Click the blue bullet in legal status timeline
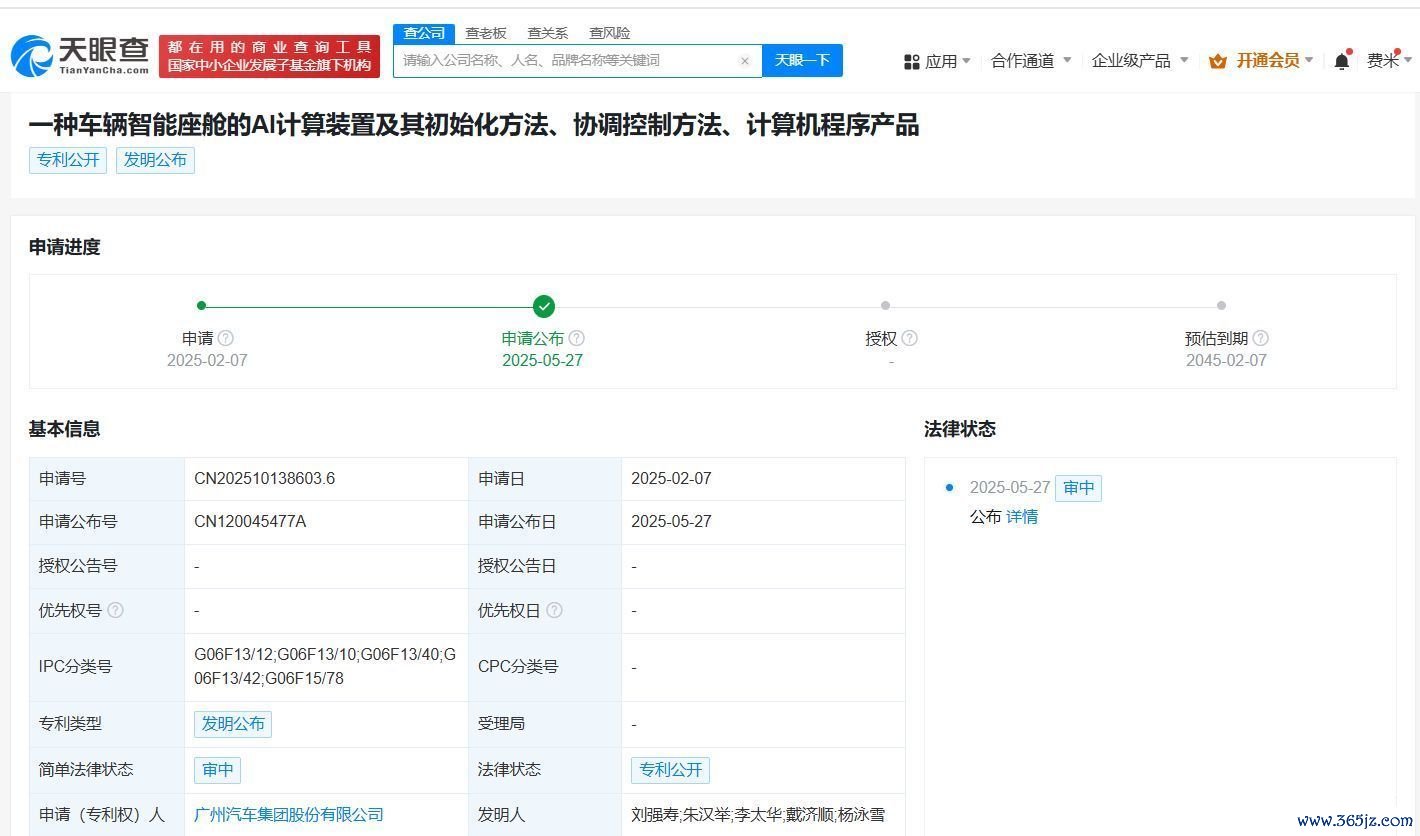This screenshot has width=1420, height=836. click(x=949, y=488)
